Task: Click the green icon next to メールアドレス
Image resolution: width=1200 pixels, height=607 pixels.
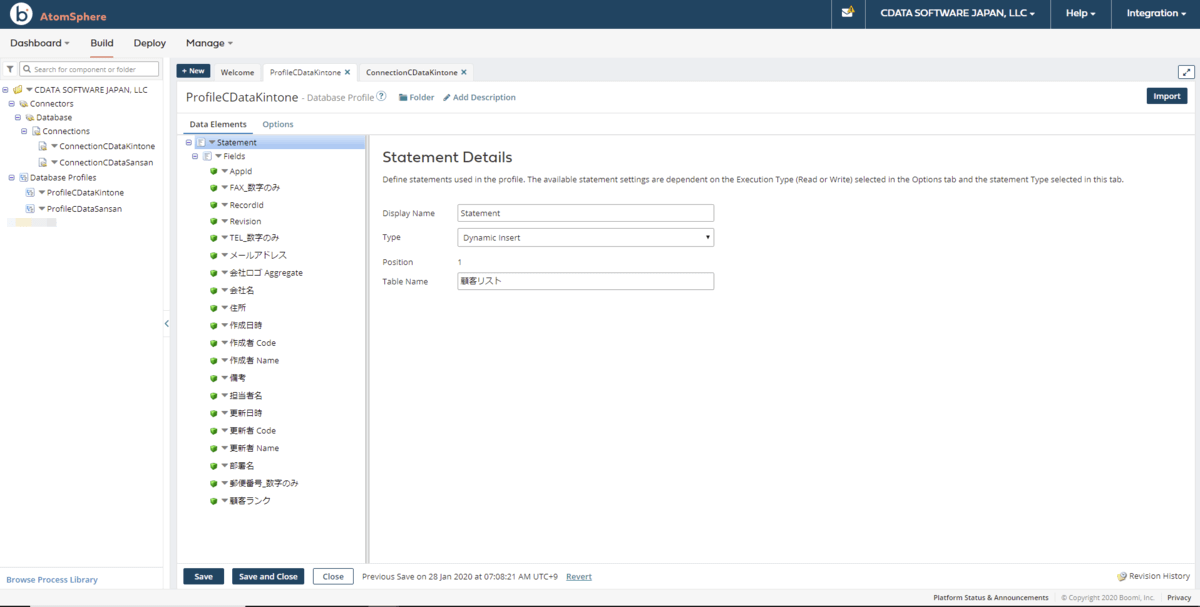Action: 214,255
